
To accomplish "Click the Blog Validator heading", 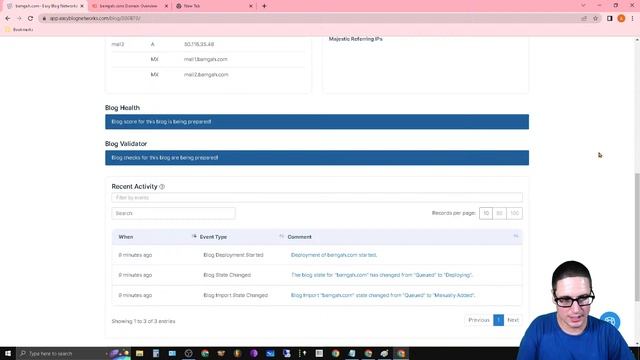I will point(126,144).
